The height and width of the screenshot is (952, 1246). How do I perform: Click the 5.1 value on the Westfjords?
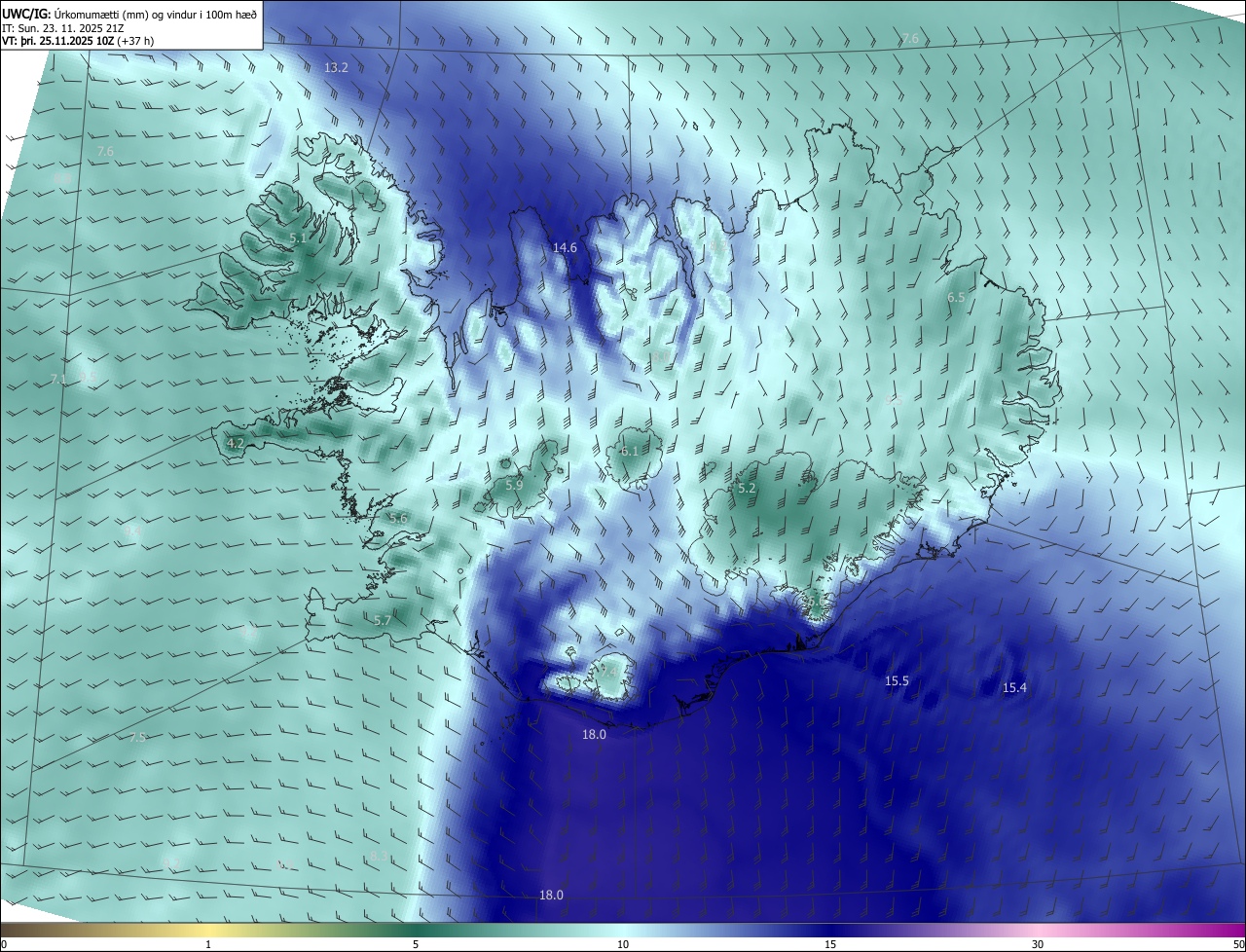coord(298,238)
